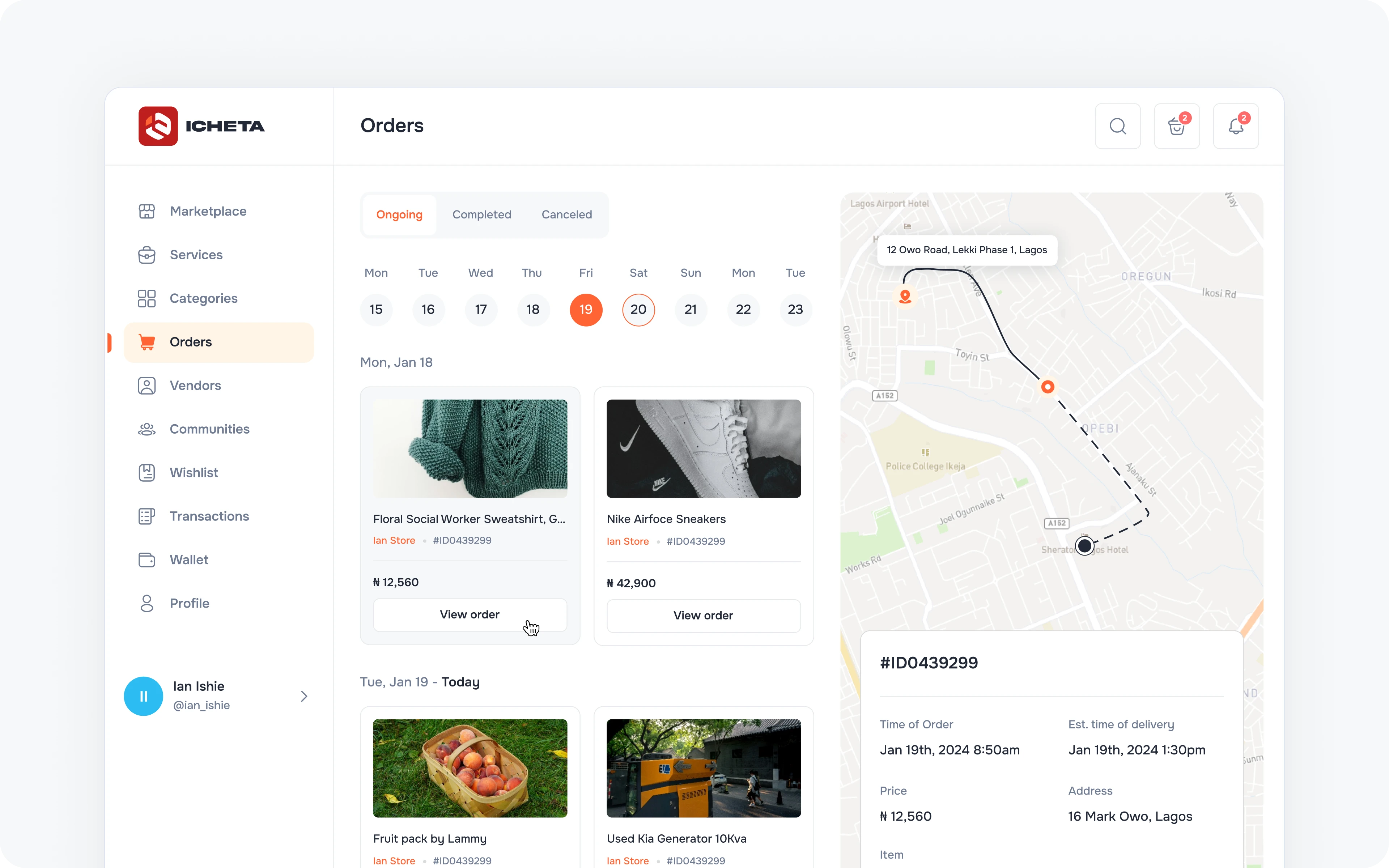Click the Wallet icon in sidebar

point(146,560)
